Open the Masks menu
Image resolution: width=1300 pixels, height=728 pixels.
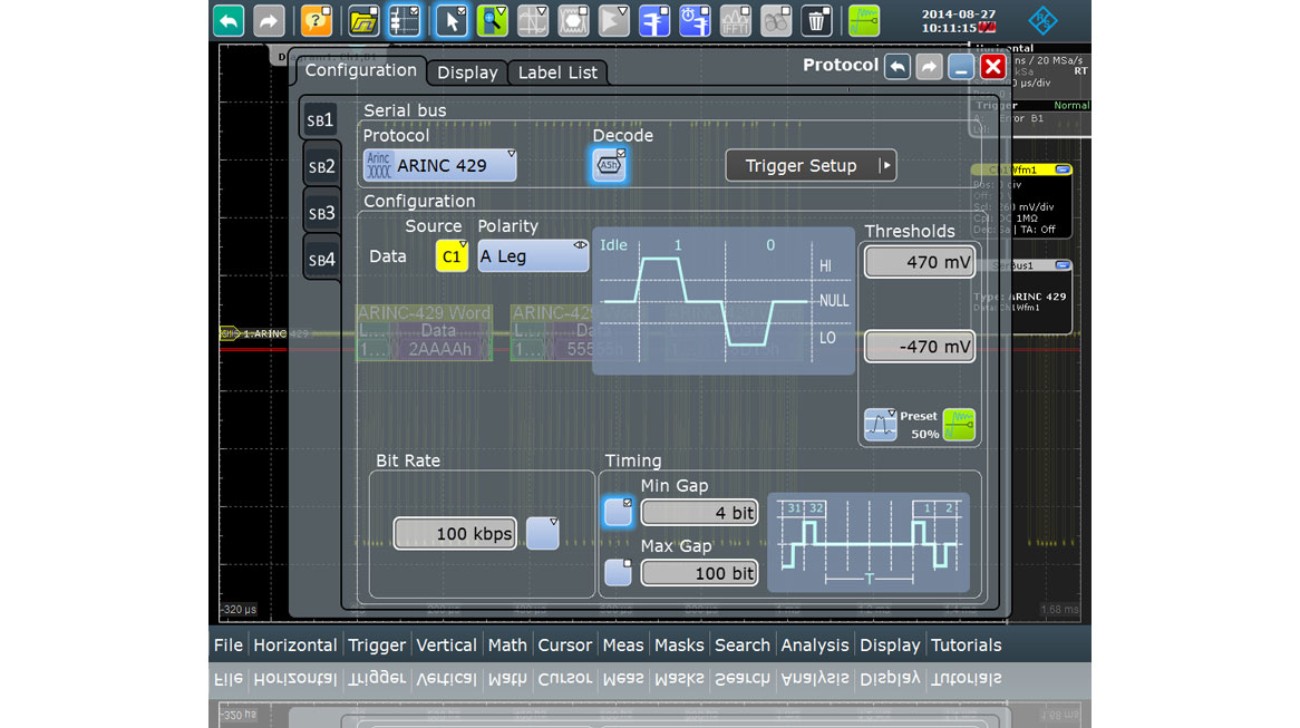679,645
